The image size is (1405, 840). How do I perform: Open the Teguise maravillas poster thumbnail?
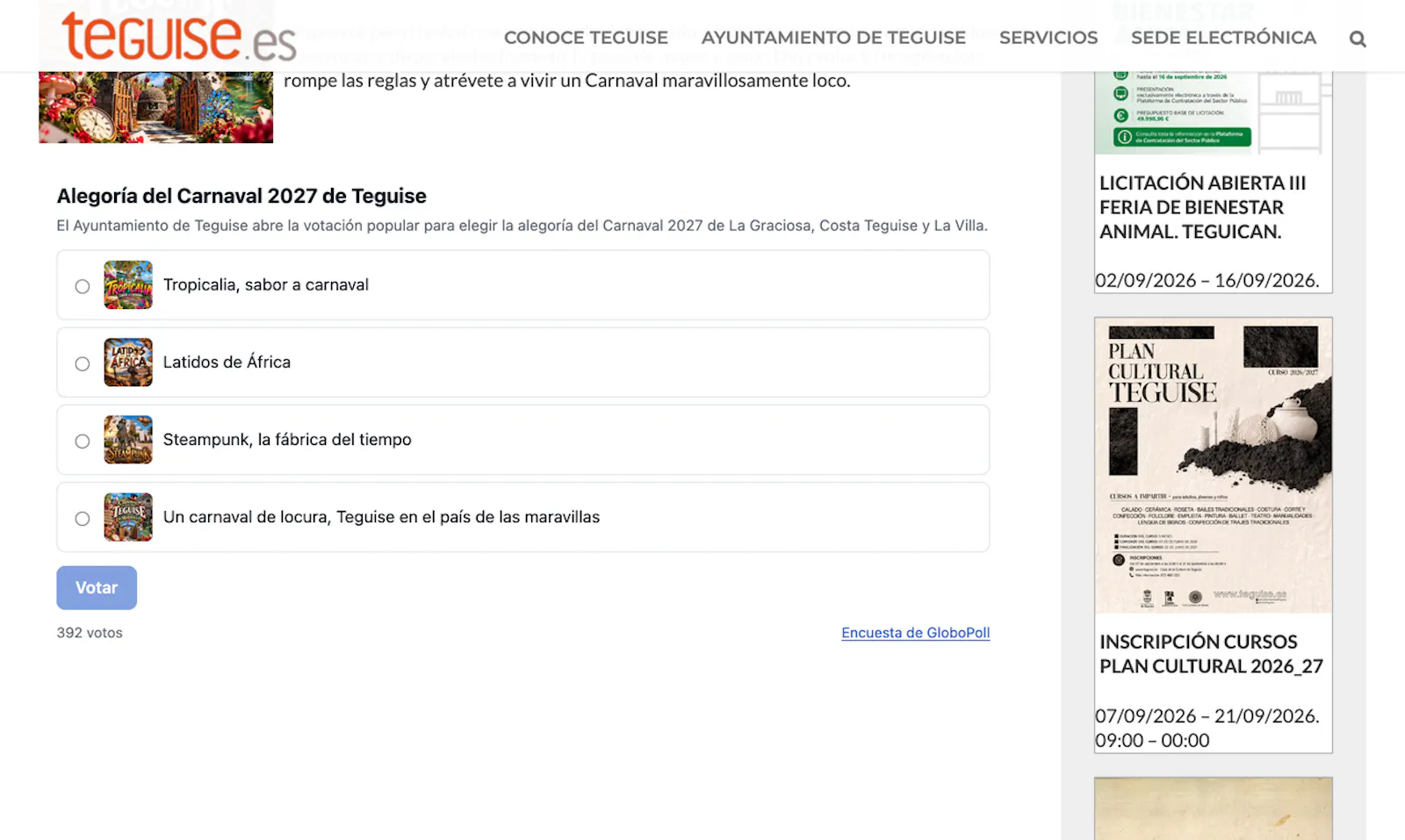point(128,517)
